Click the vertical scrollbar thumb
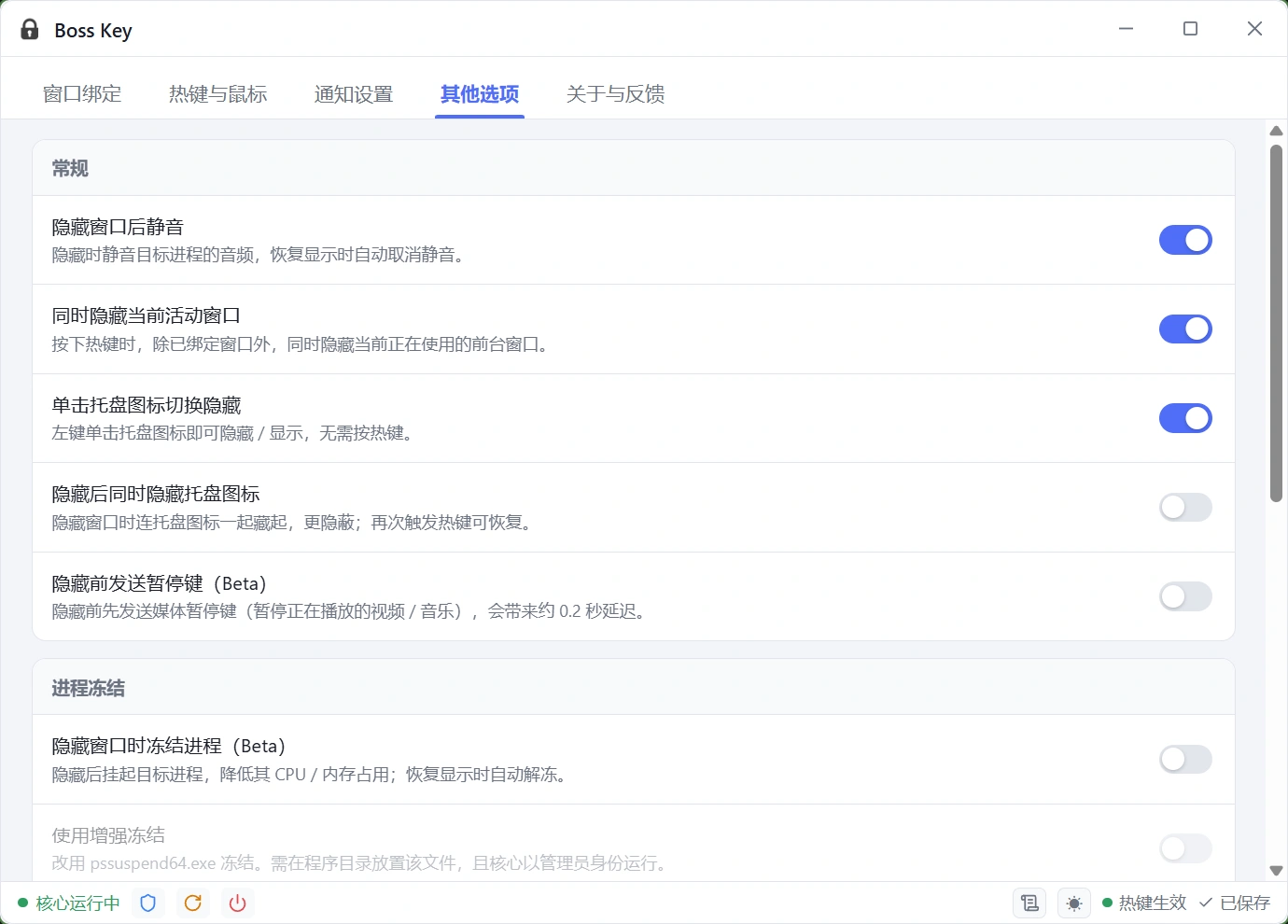1288x924 pixels. click(x=1276, y=323)
